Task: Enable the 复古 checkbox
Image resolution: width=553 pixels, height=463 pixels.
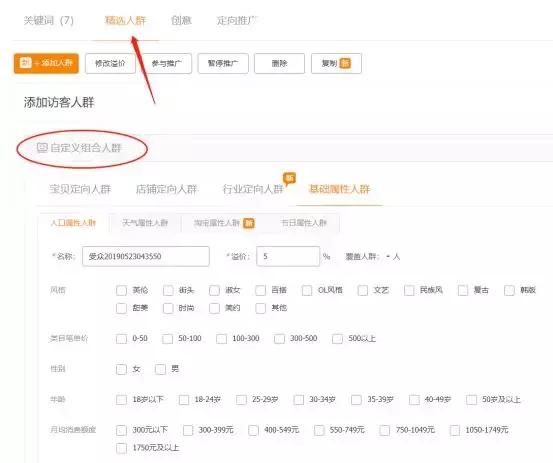Action: tap(463, 291)
